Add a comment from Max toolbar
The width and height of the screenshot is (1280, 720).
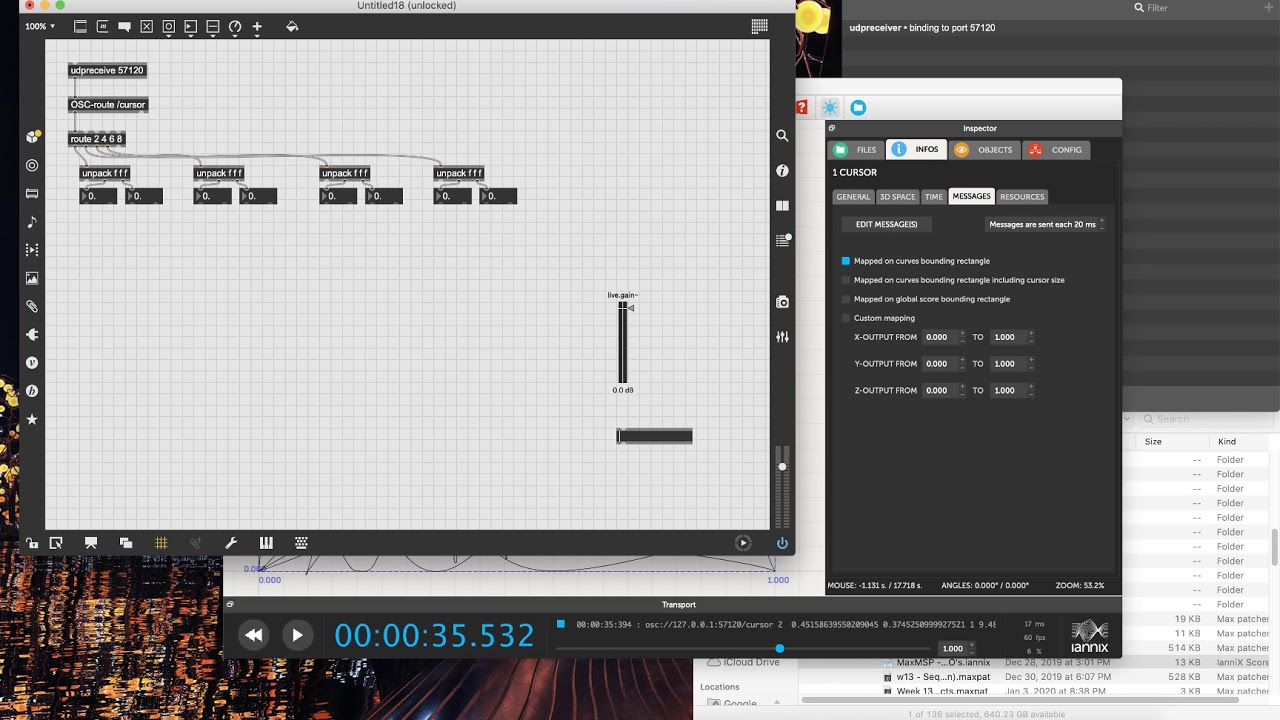click(x=124, y=26)
